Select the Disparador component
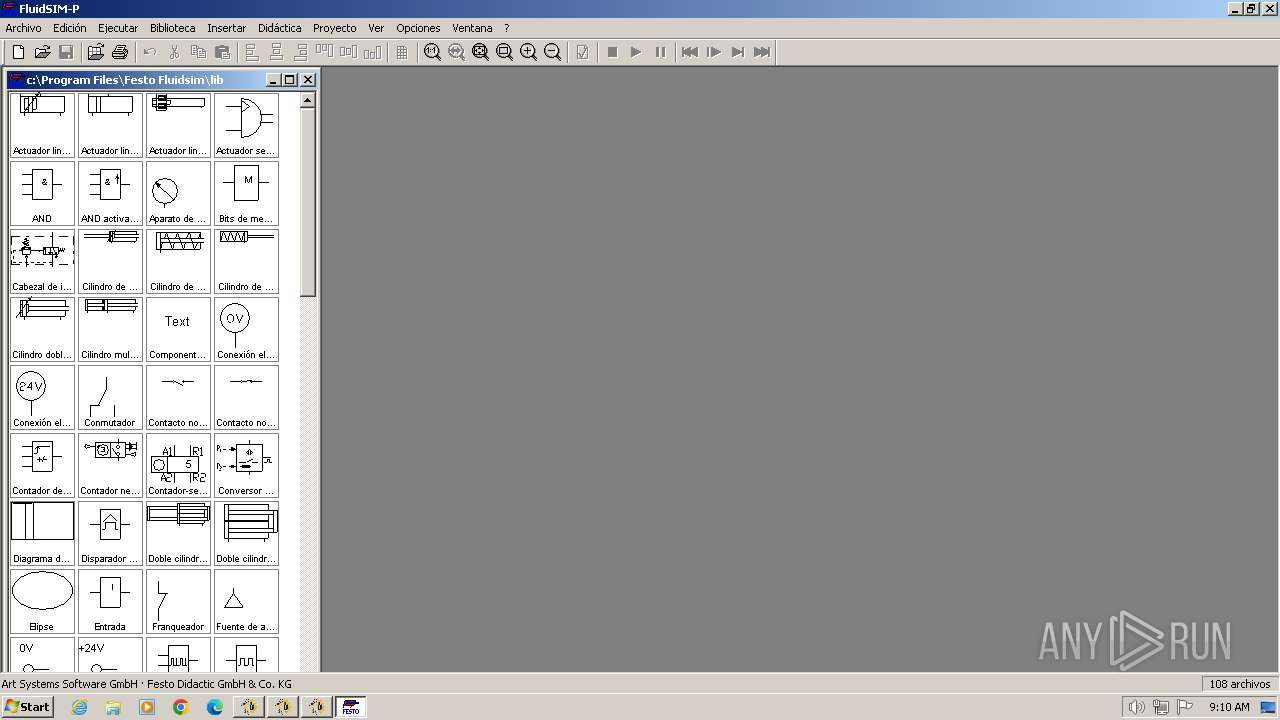This screenshot has width=1280, height=720. click(110, 534)
